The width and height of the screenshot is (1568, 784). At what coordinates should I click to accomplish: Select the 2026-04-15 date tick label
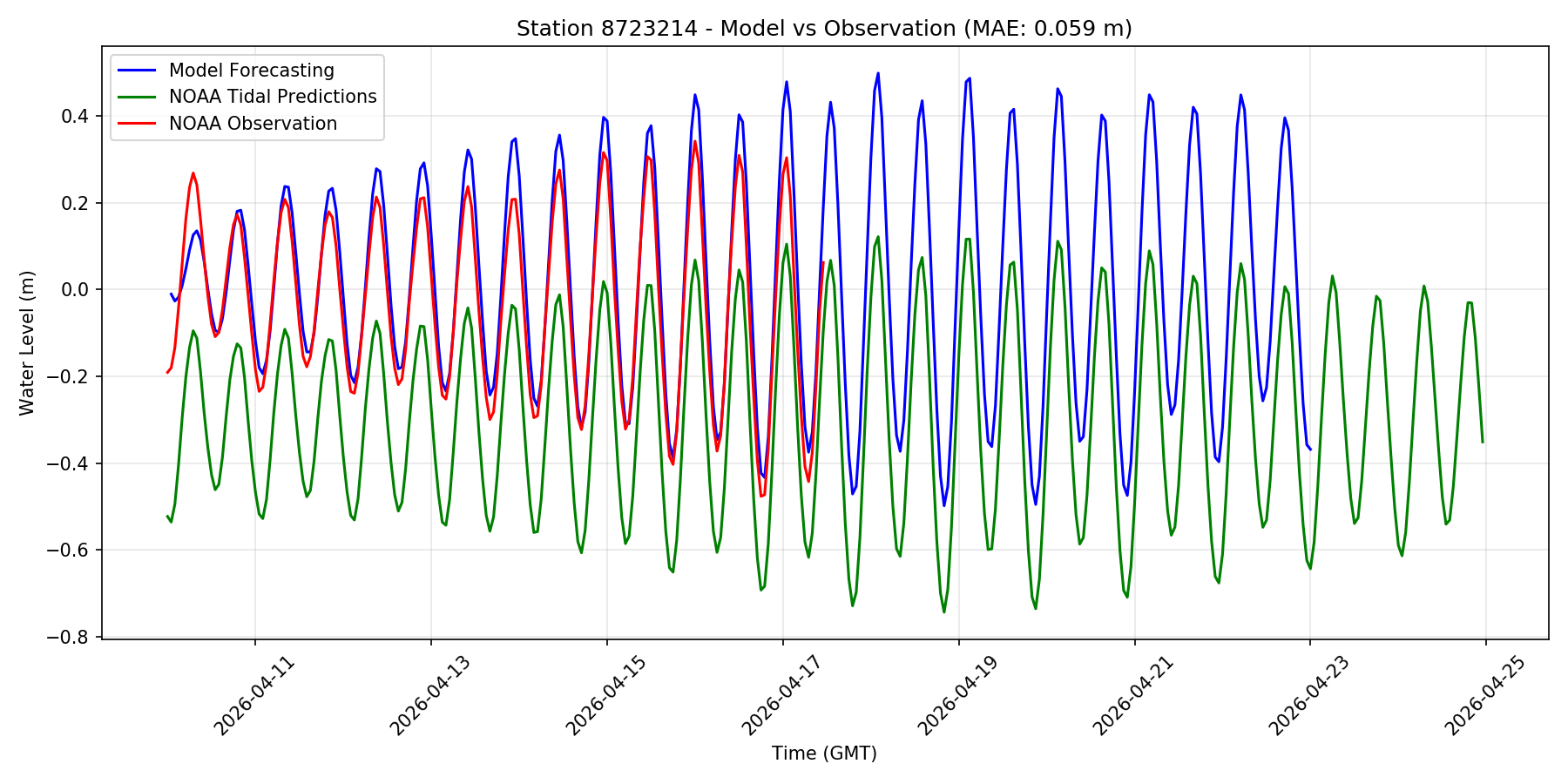click(606, 696)
